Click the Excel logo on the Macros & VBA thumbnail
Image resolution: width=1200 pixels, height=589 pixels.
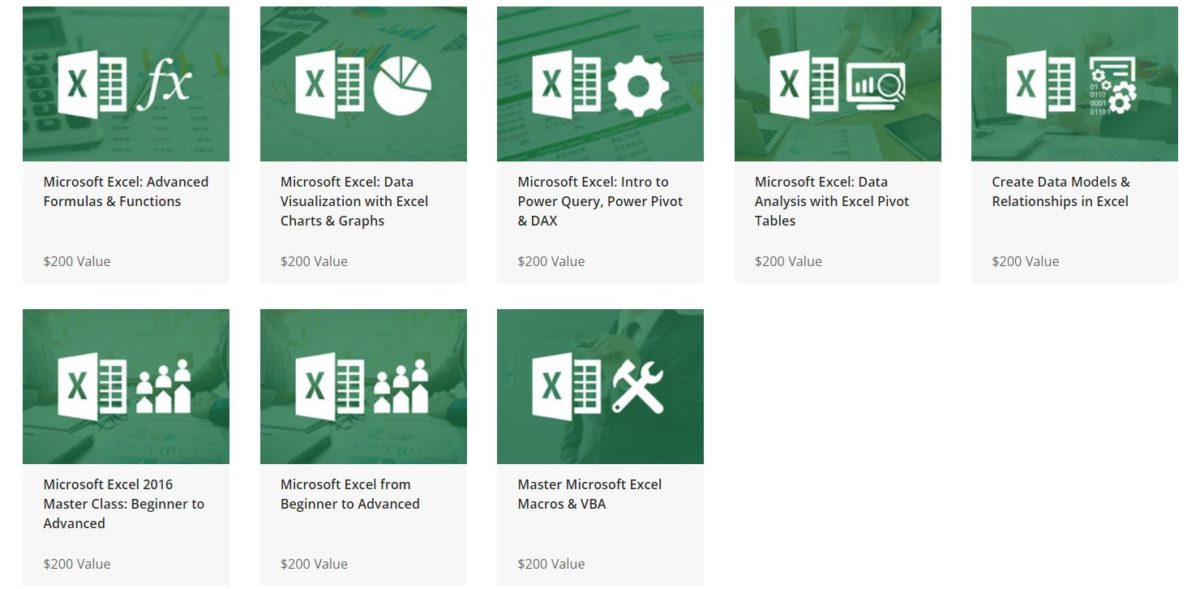[566, 386]
